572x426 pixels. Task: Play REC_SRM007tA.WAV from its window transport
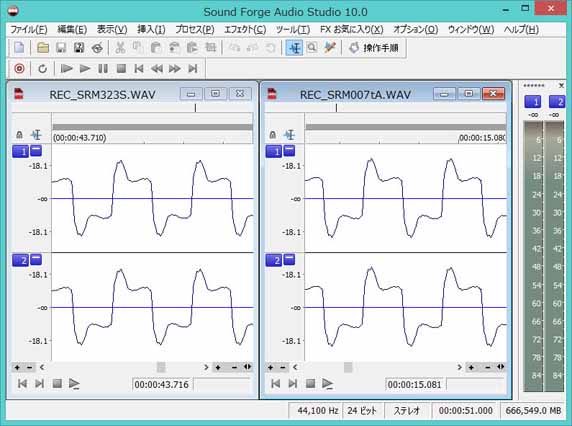point(327,384)
